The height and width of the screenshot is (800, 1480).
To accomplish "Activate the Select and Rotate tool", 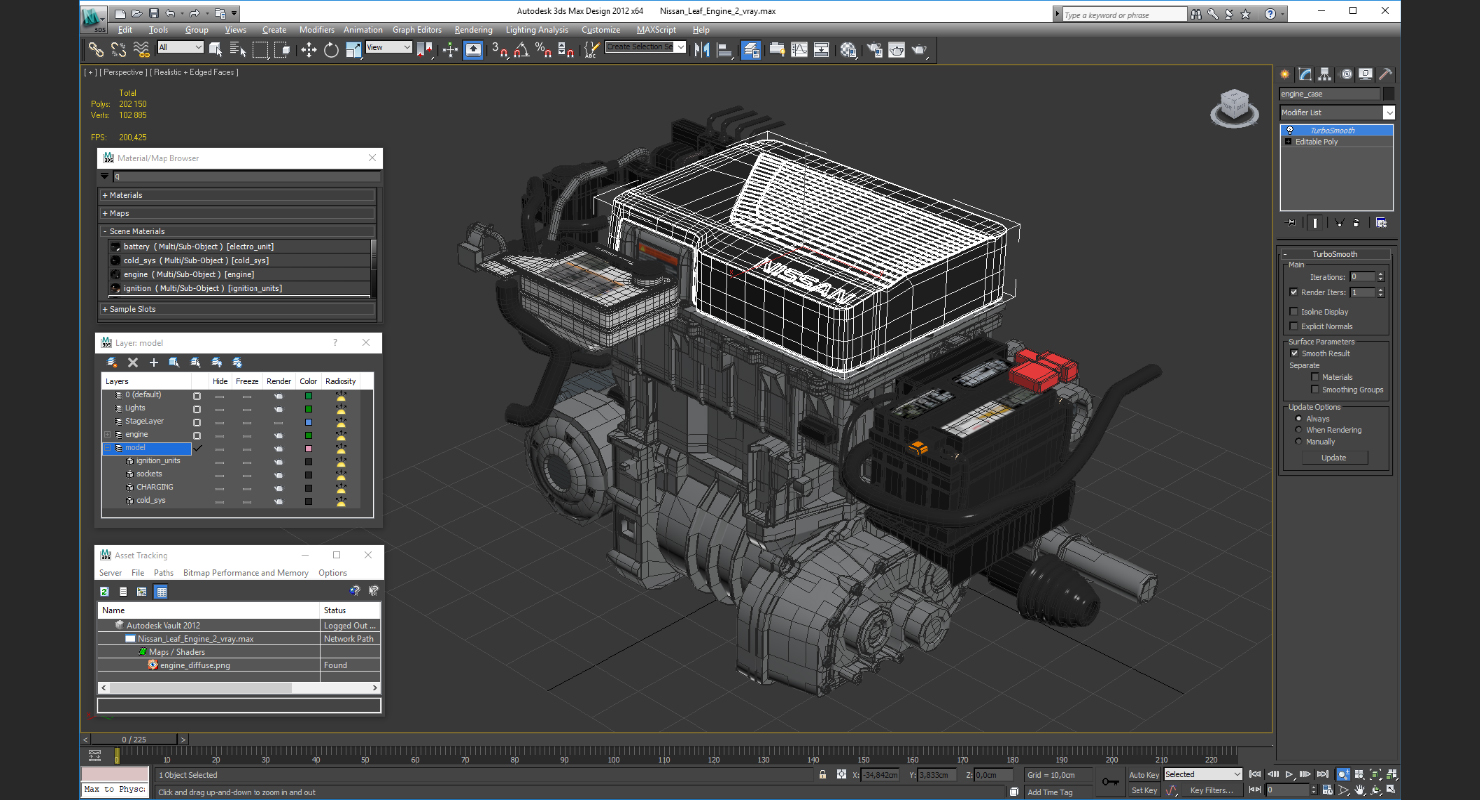I will click(331, 49).
